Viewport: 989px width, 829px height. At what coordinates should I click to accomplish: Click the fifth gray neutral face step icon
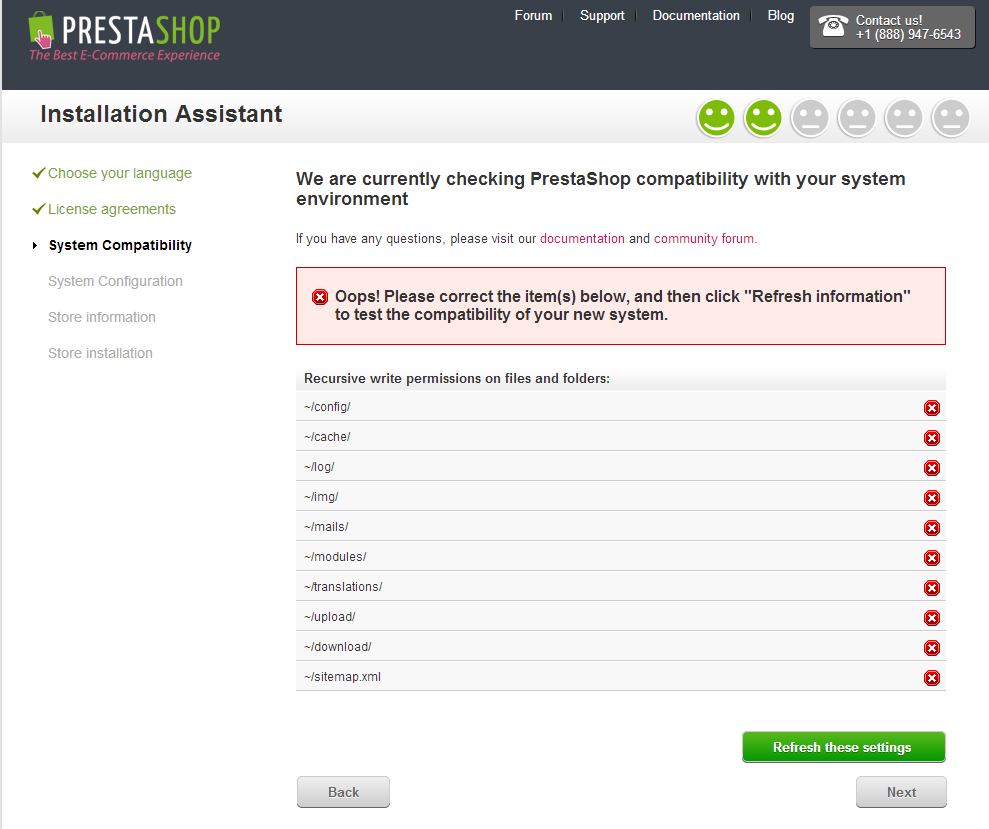point(904,118)
